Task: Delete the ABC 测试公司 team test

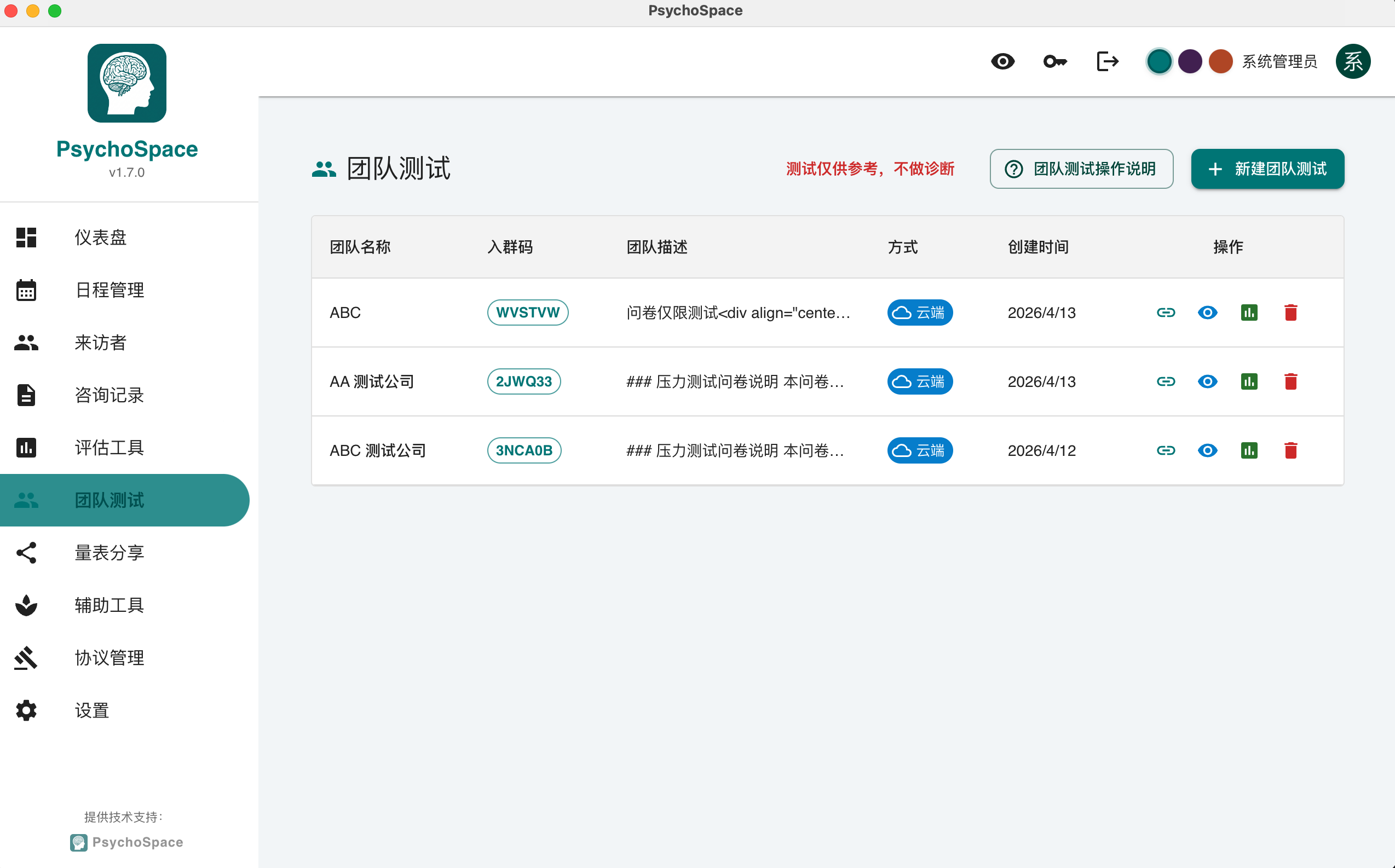Action: [x=1290, y=450]
